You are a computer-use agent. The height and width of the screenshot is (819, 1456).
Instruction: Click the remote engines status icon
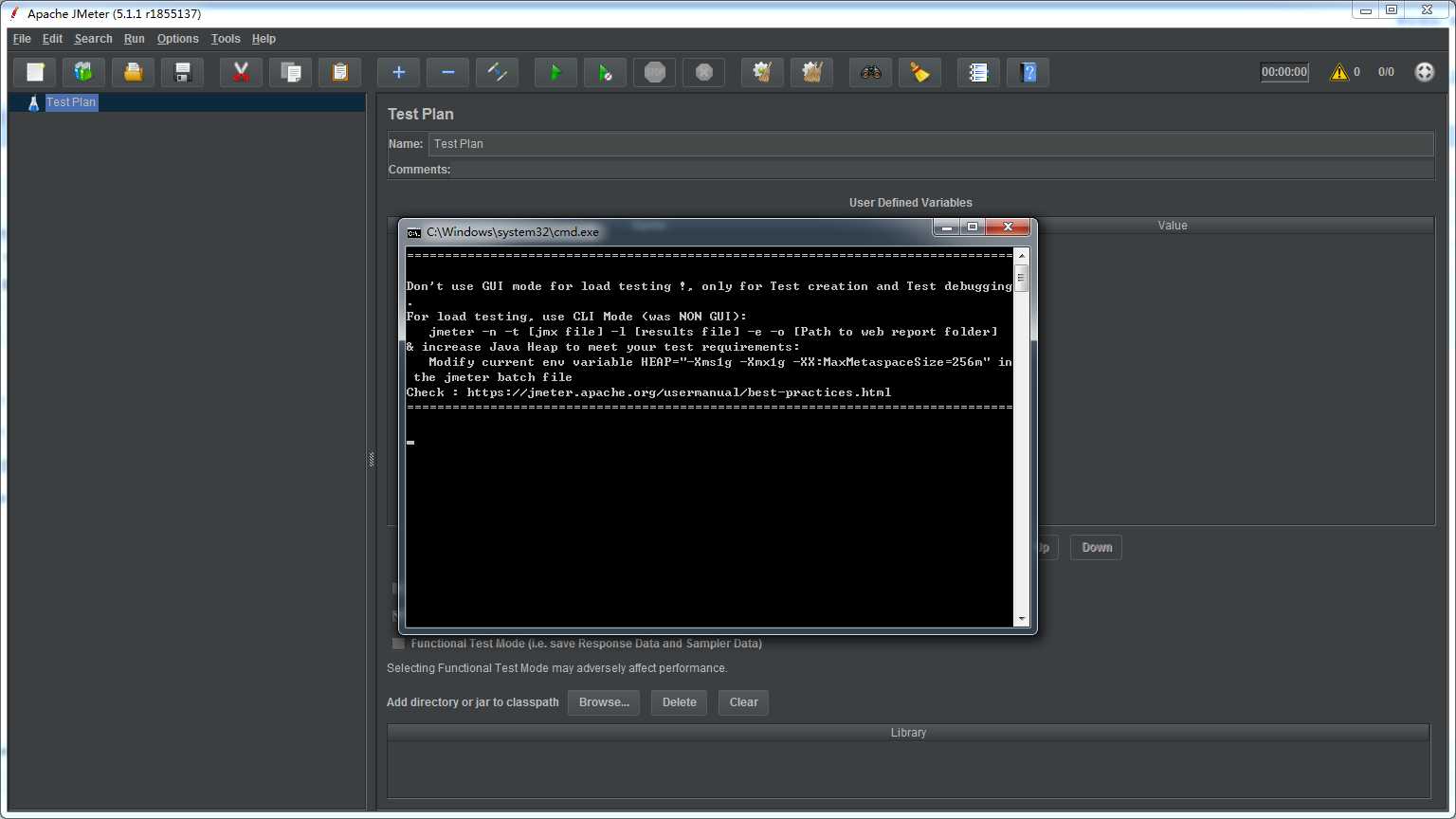(1425, 72)
